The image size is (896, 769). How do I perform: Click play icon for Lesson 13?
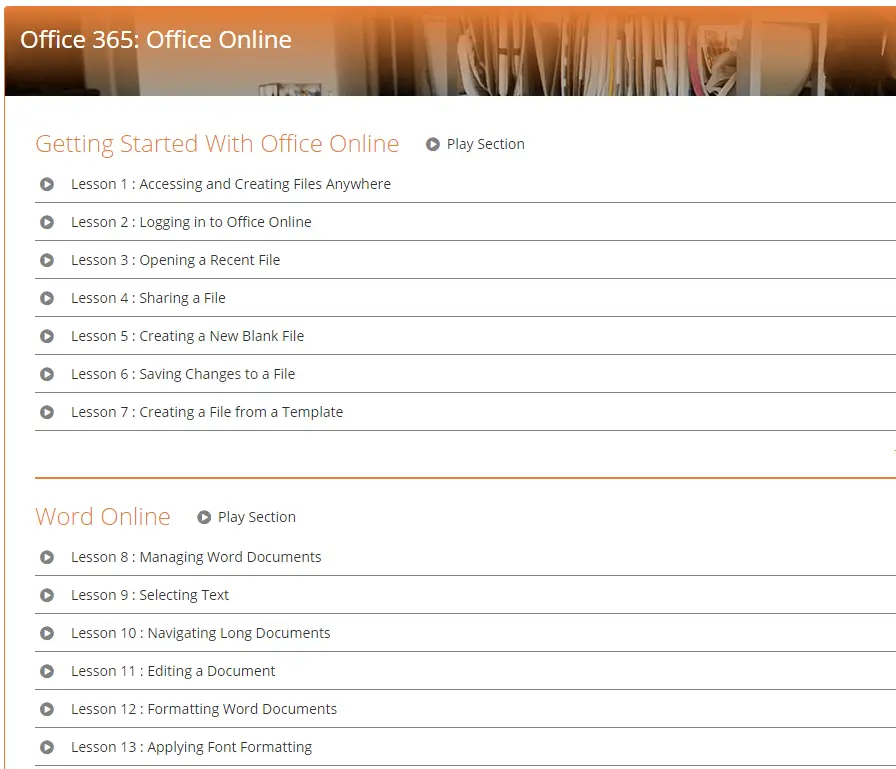(47, 747)
